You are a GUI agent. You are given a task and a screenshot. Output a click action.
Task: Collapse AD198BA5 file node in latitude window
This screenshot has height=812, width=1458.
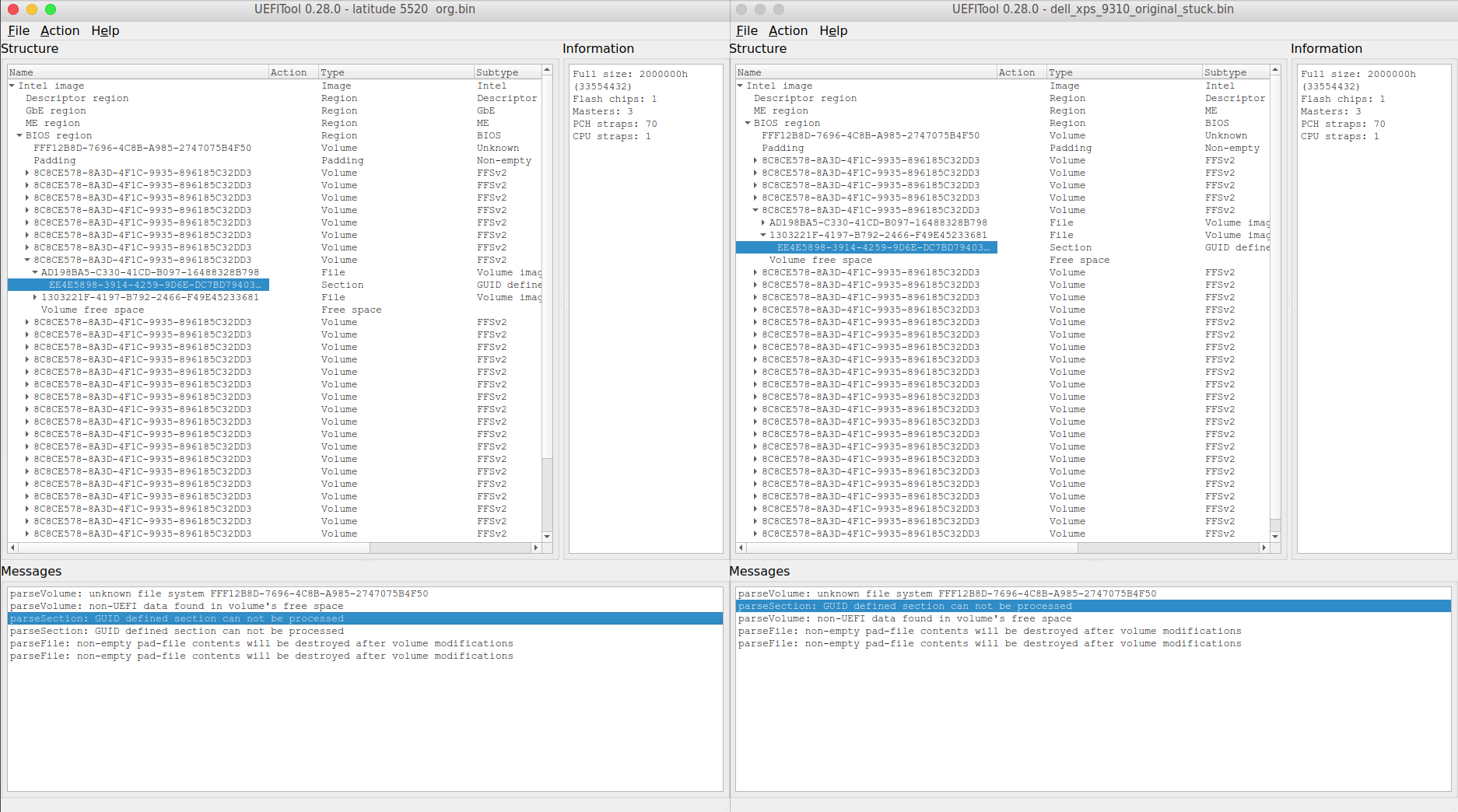(35, 272)
